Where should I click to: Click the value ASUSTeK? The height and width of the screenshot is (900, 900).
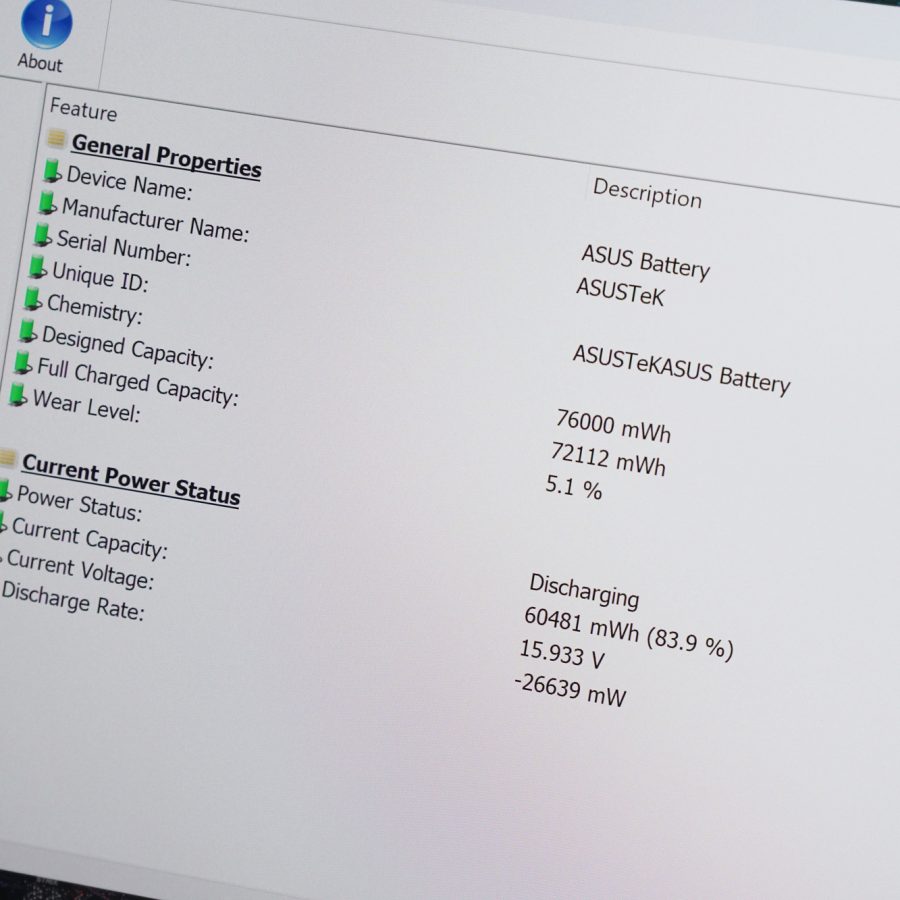click(620, 293)
